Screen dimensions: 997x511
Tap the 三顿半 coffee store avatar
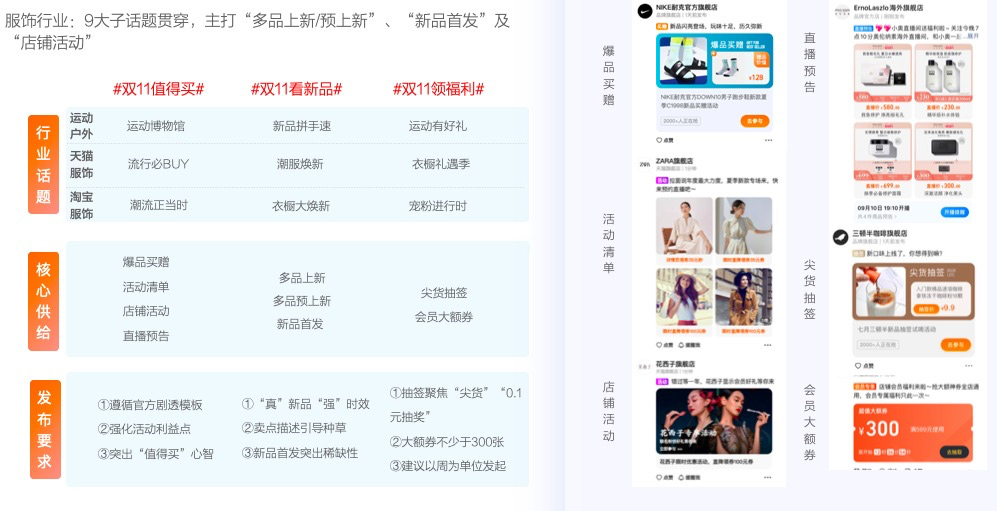point(841,237)
